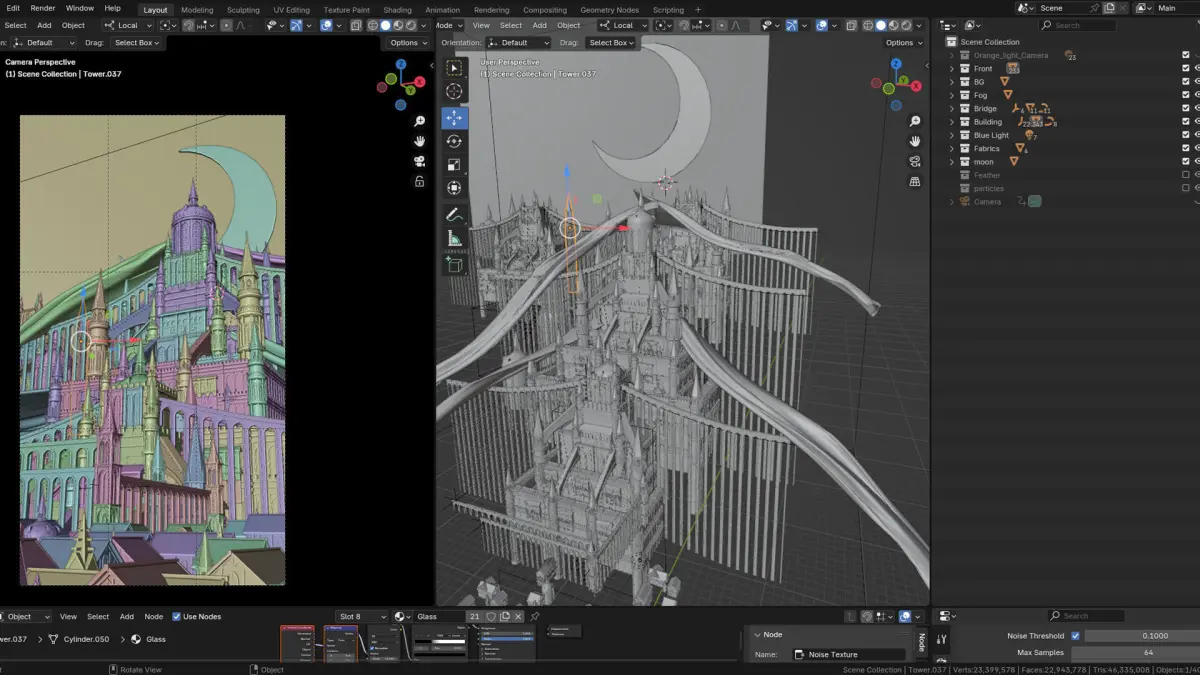
Task: Open Slot 8 material slot dropdown
Action: (362, 617)
